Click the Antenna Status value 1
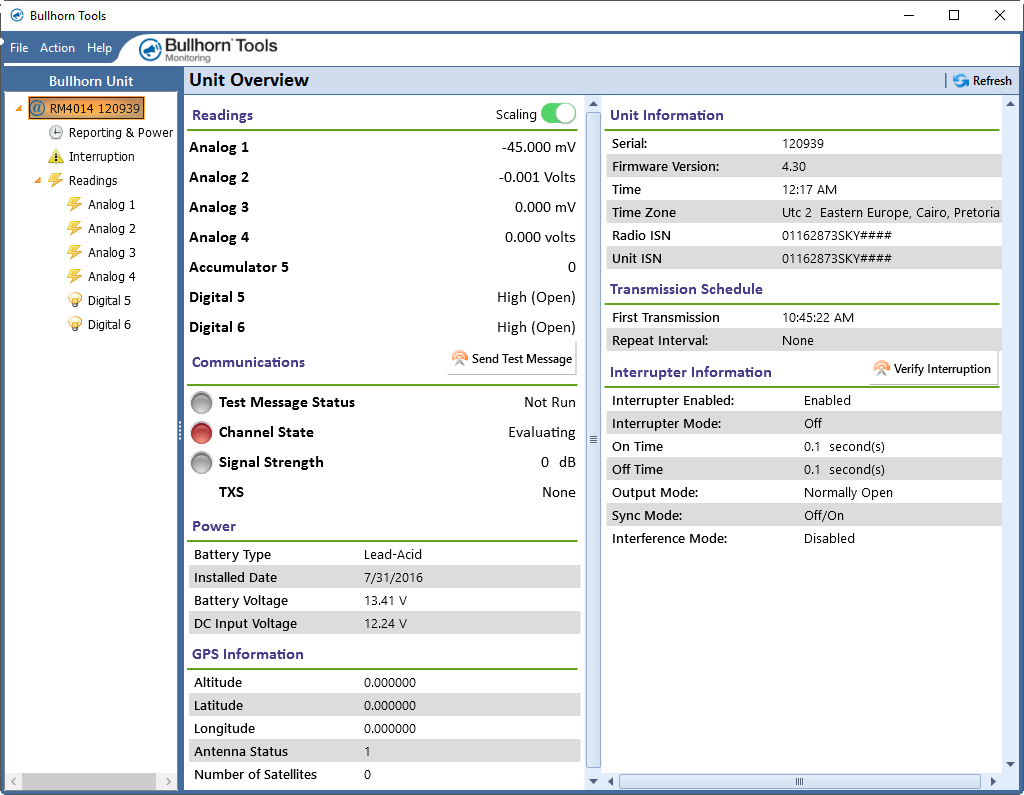 click(x=367, y=751)
